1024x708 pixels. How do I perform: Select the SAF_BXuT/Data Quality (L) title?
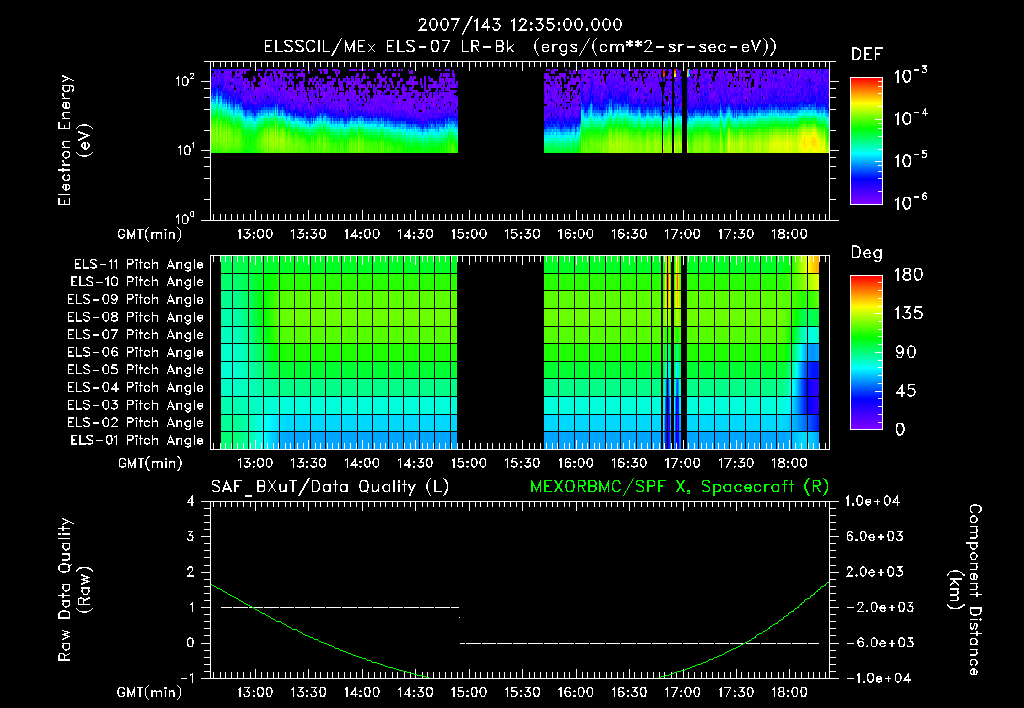click(330, 487)
